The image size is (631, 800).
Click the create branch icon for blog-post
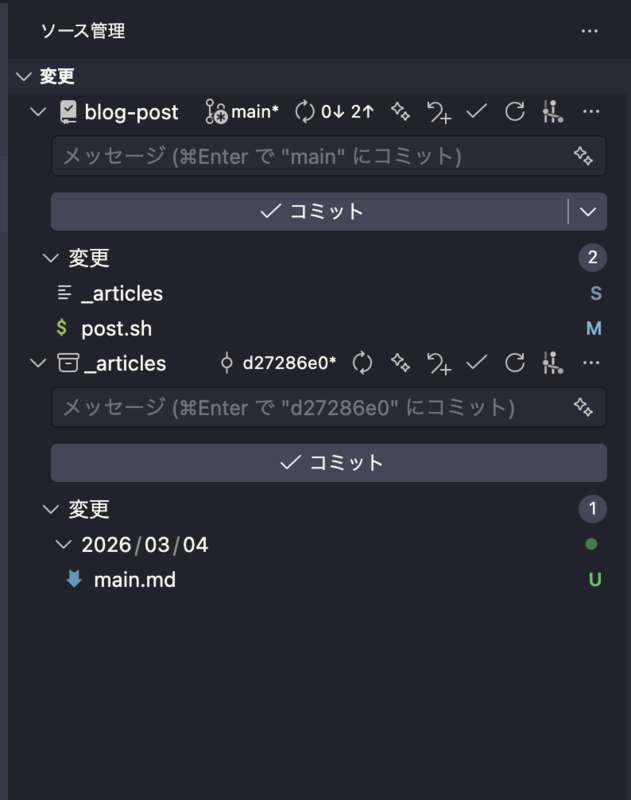[x=439, y=112]
